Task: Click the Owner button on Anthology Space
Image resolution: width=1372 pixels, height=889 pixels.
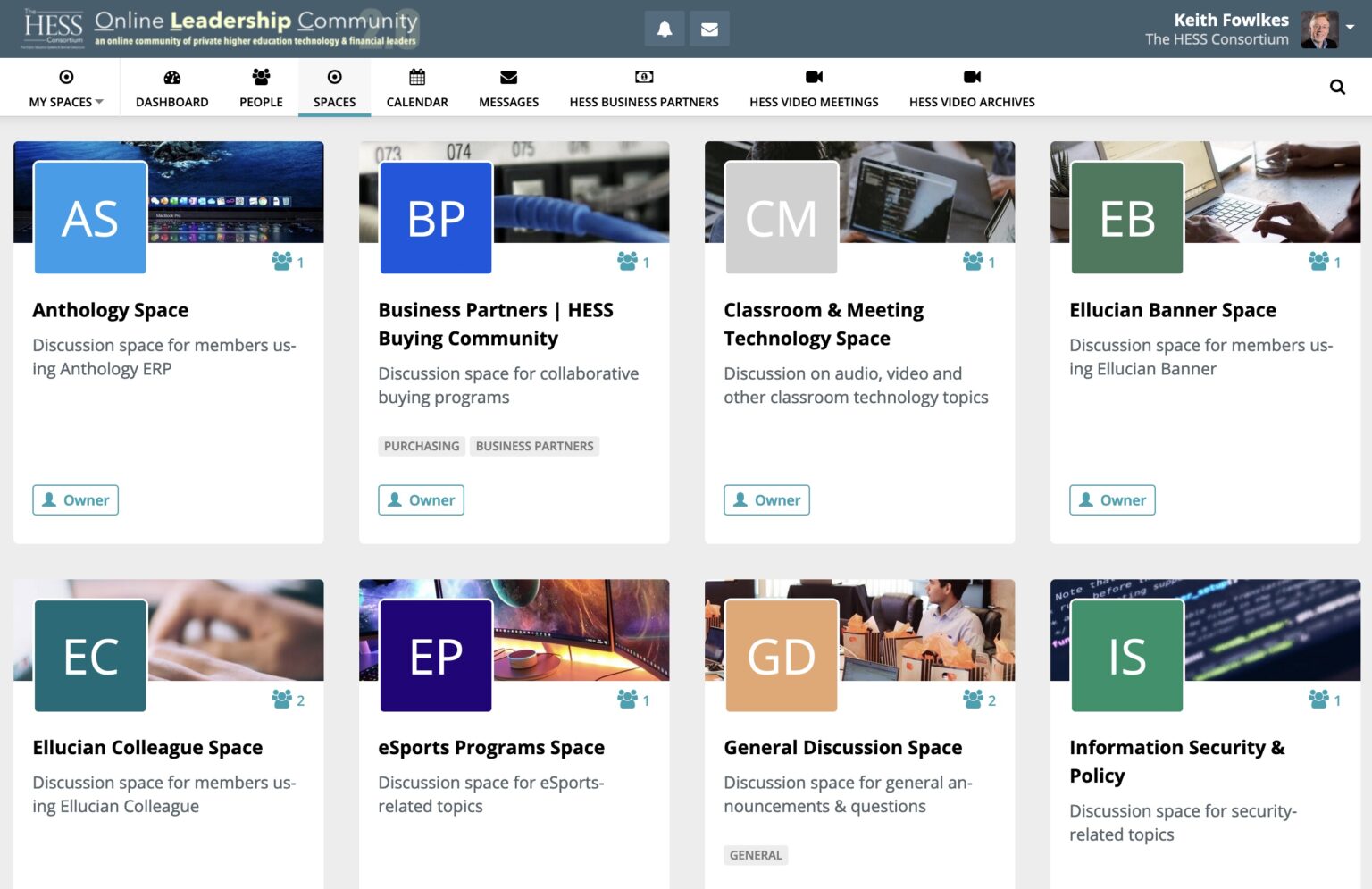Action: 75,499
